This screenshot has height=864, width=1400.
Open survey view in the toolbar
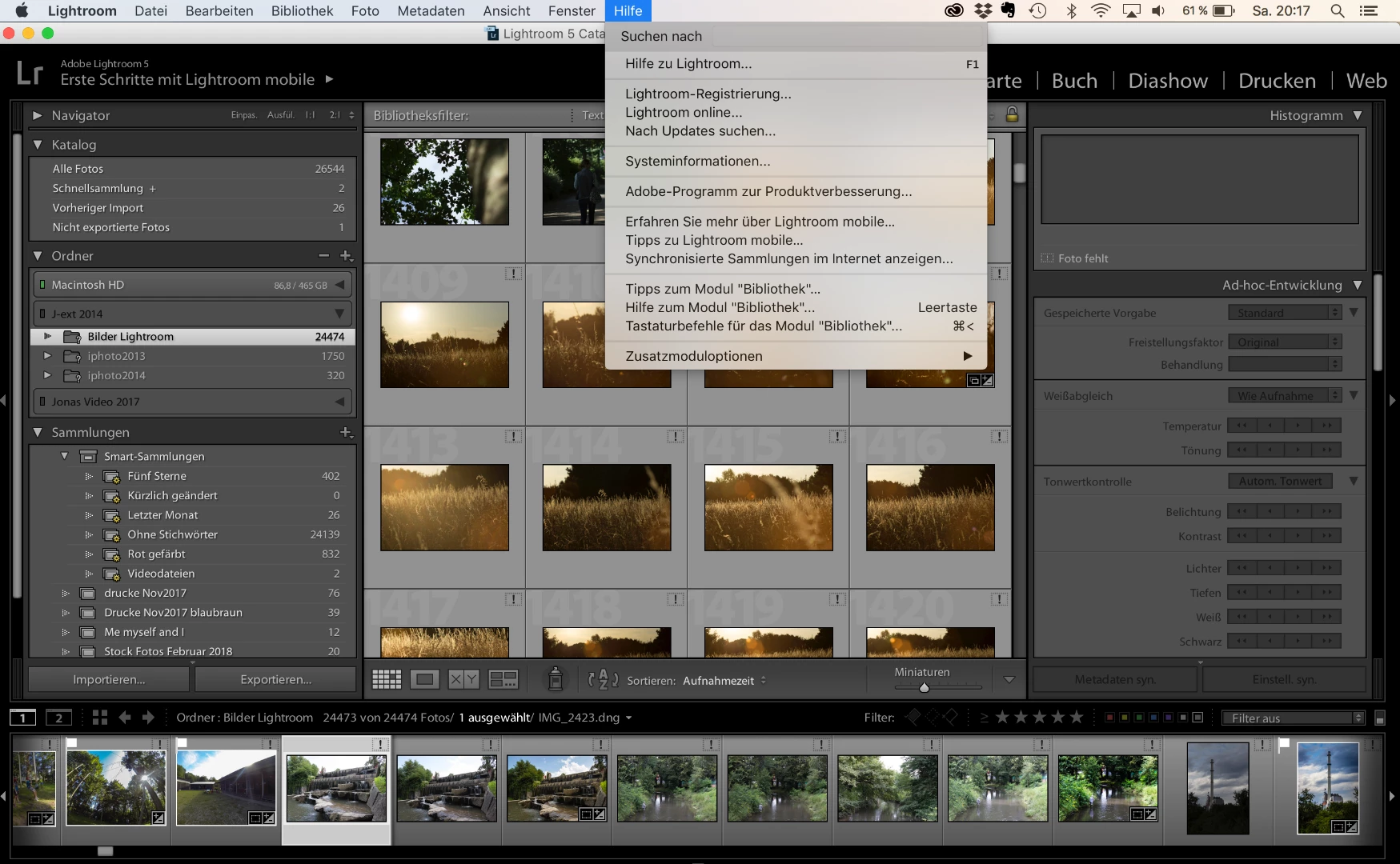(503, 680)
